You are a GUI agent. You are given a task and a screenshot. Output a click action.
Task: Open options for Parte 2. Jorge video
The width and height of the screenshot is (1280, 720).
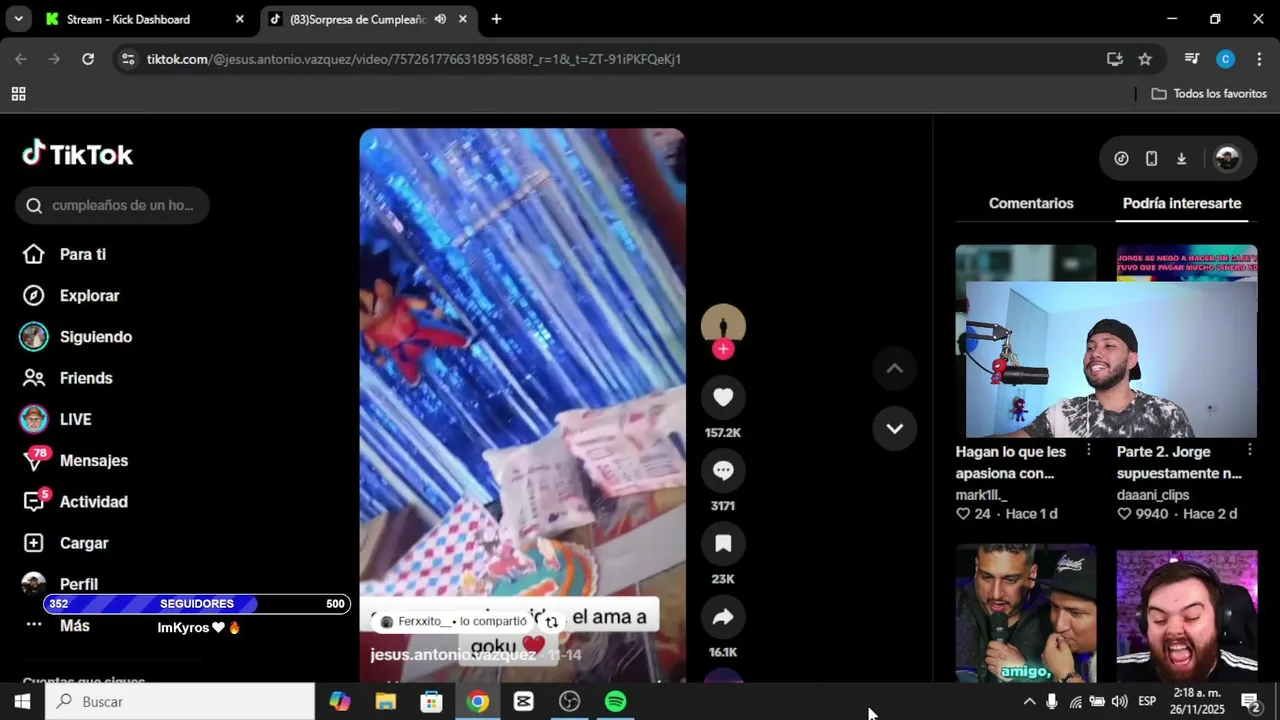1249,450
